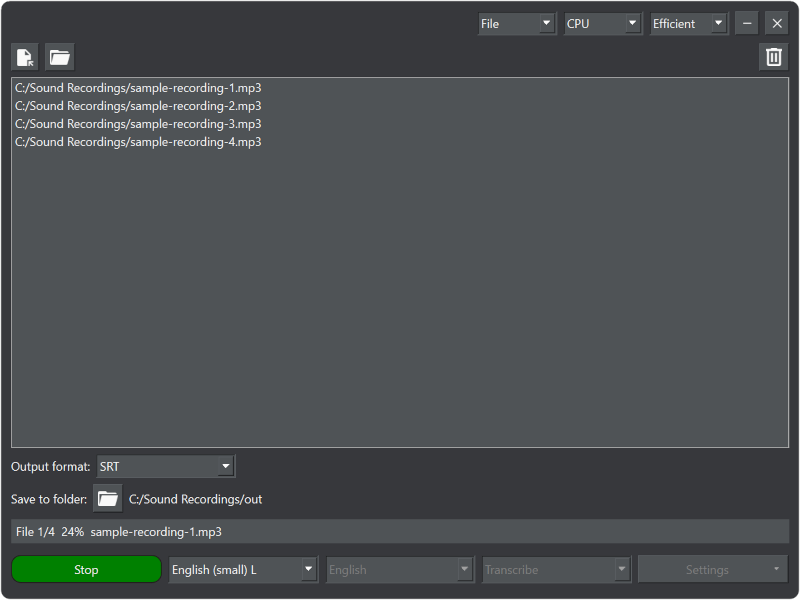Open the add folder icon in toolbar

[x=60, y=57]
